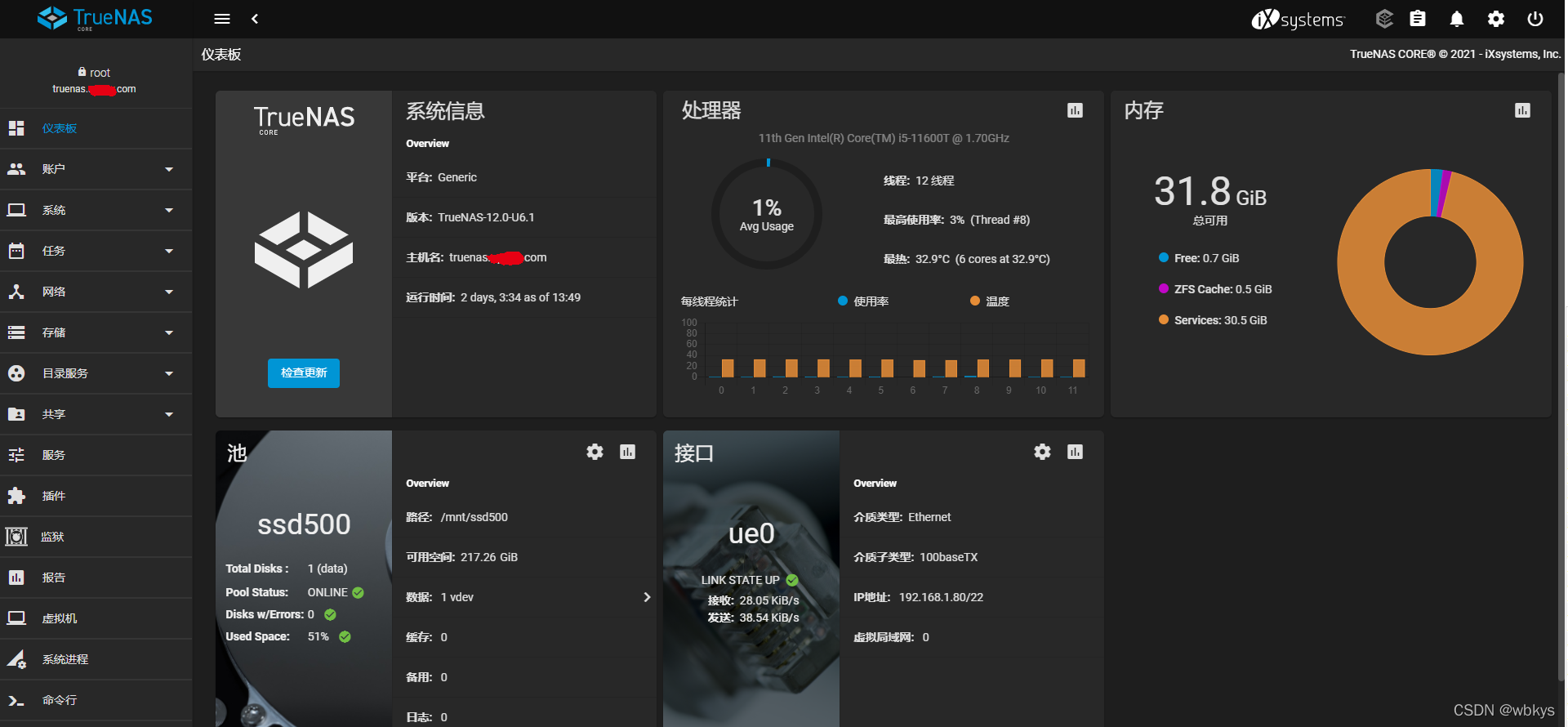This screenshot has height=727, width=1568.
Task: Open interface settings gear icon
Action: tap(1042, 452)
